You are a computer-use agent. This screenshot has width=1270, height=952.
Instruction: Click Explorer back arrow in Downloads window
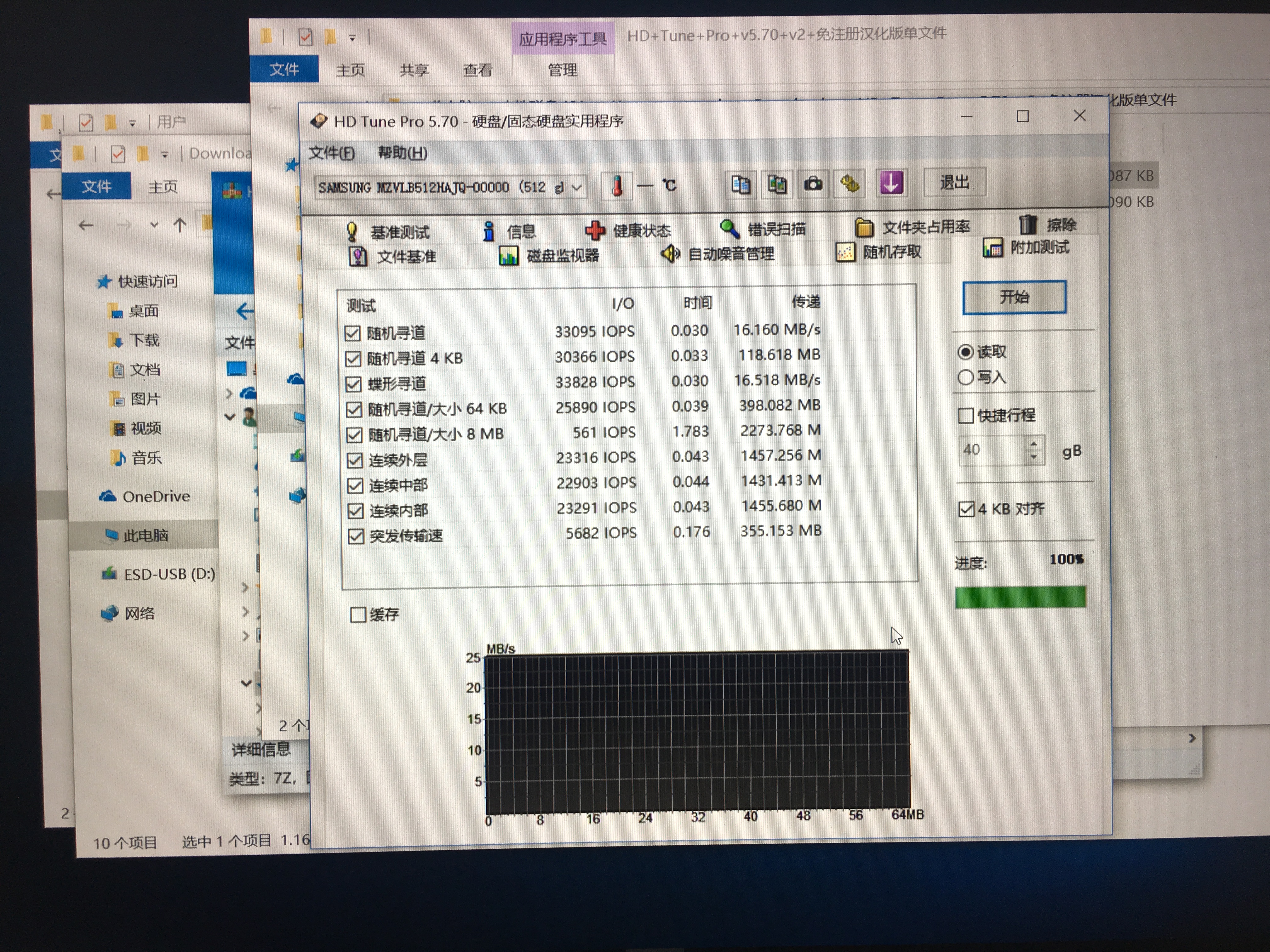tap(86, 225)
